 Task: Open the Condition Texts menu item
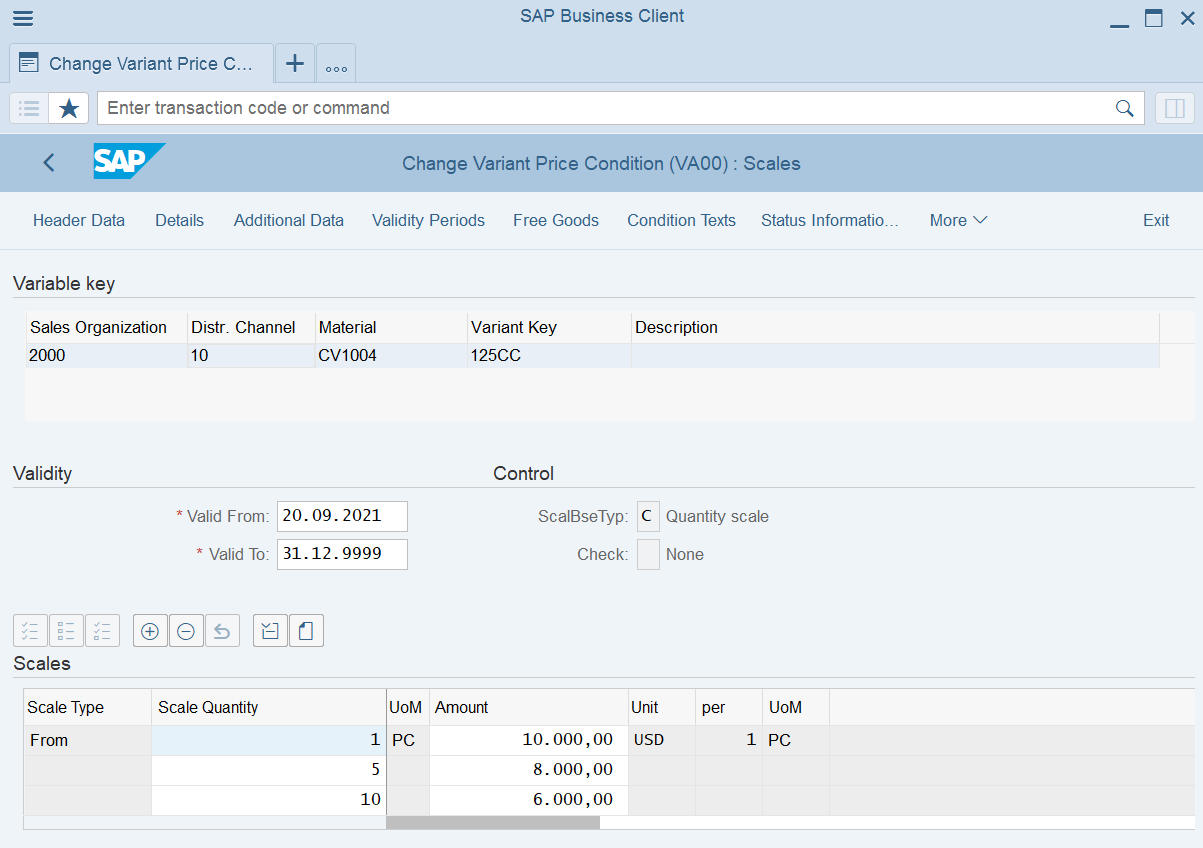681,220
